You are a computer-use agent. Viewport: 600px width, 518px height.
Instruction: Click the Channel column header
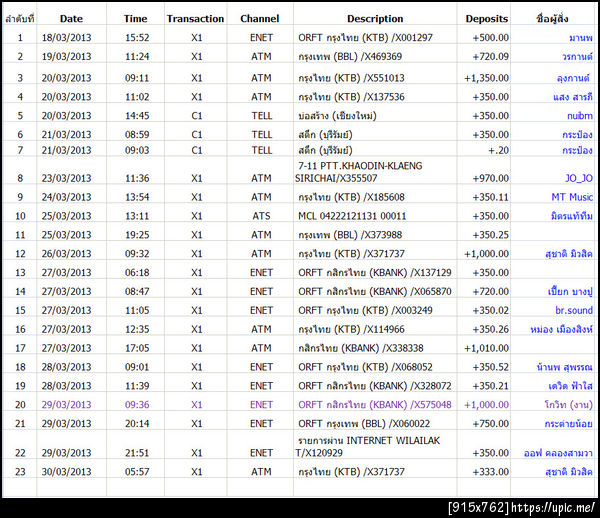click(260, 19)
